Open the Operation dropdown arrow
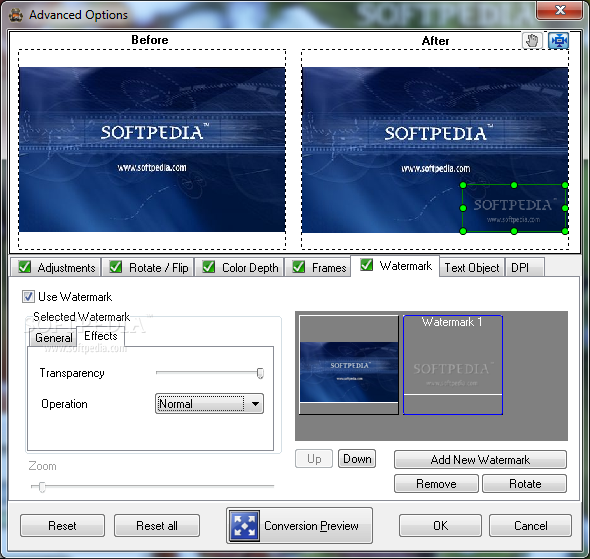Viewport: 590px width, 559px height. tap(255, 404)
